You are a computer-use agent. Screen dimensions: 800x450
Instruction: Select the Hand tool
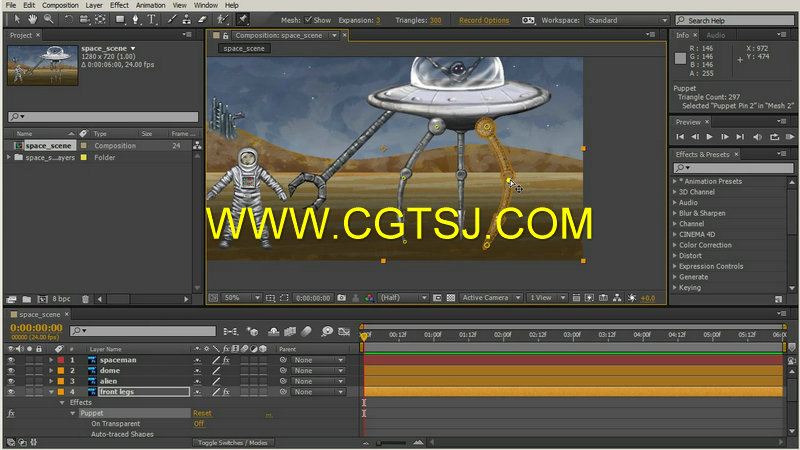(33, 19)
